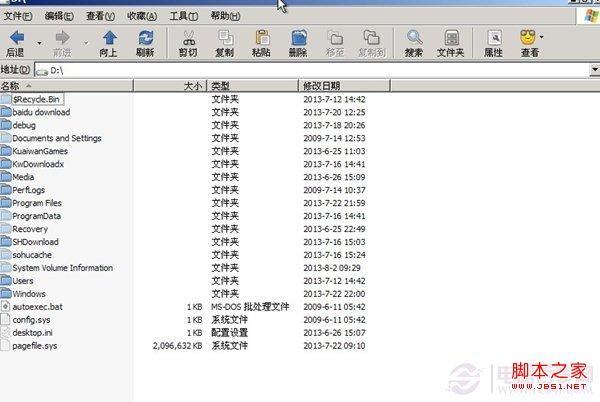Screen dimensions: 600x402
Task: Select the config.sys file
Action: (x=31, y=320)
